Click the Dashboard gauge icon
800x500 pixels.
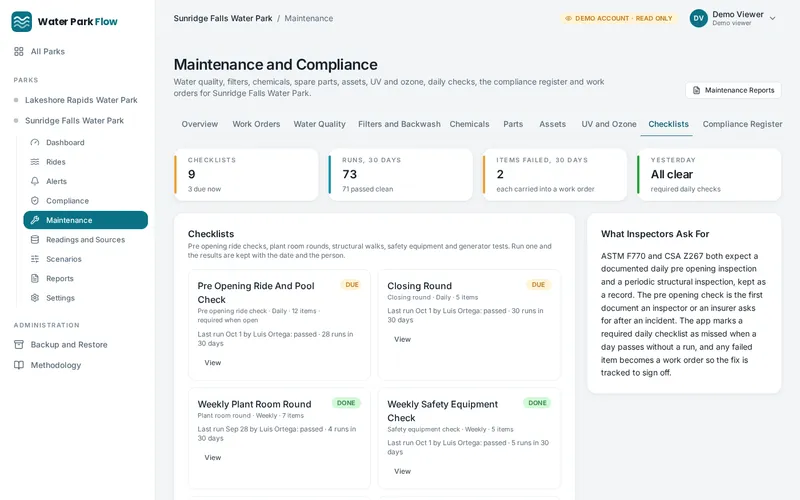click(35, 142)
